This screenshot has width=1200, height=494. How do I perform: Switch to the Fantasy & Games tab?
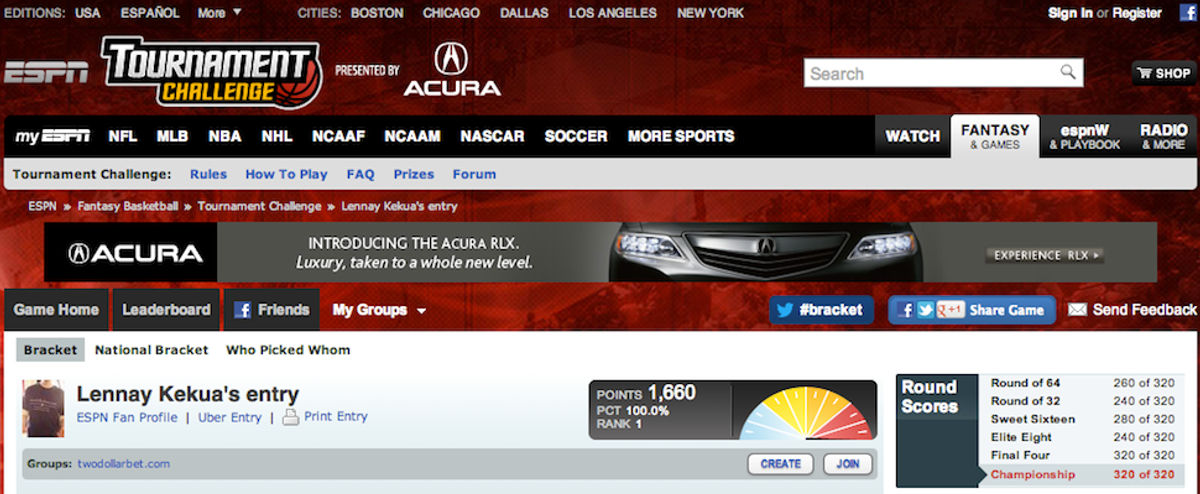(x=995, y=136)
